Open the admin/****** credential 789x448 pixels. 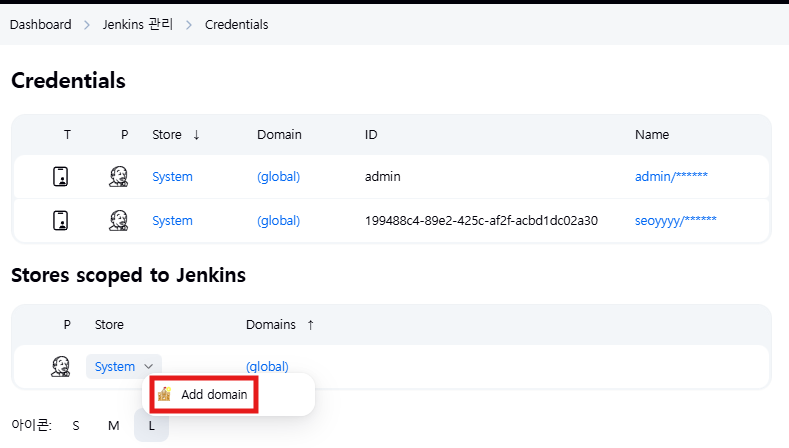(x=671, y=176)
